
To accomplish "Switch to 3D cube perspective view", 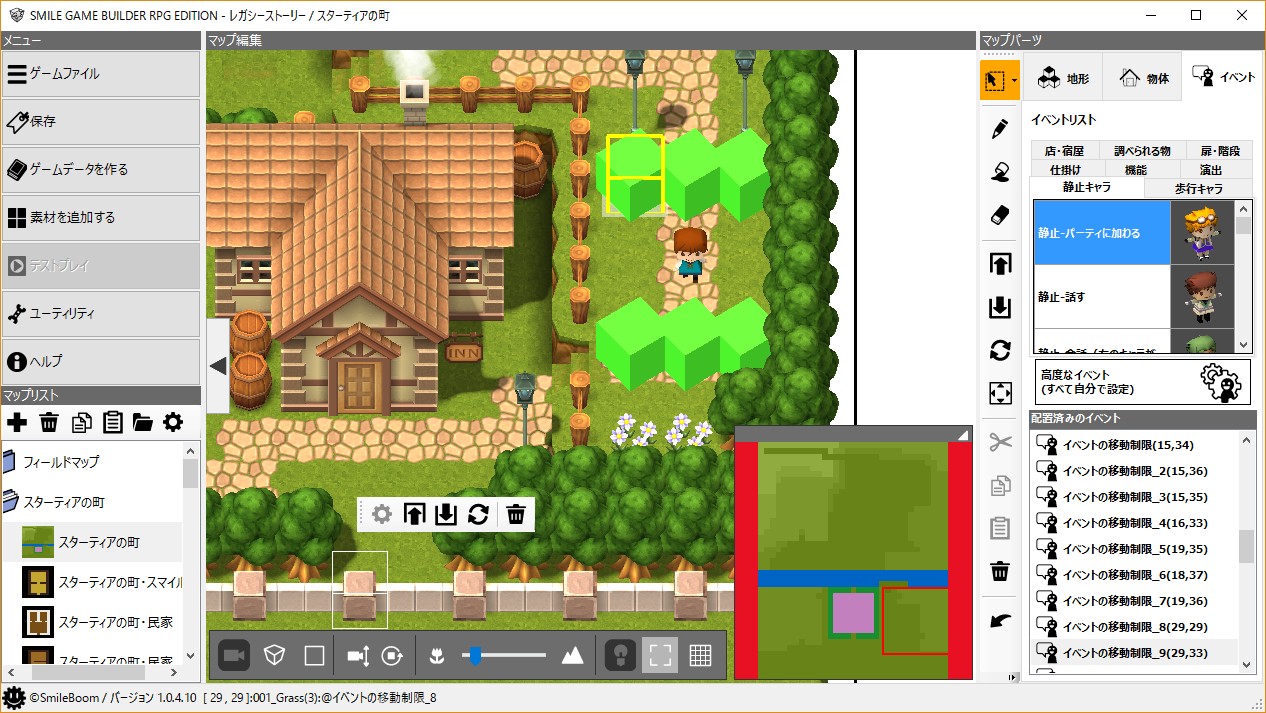I will [274, 655].
